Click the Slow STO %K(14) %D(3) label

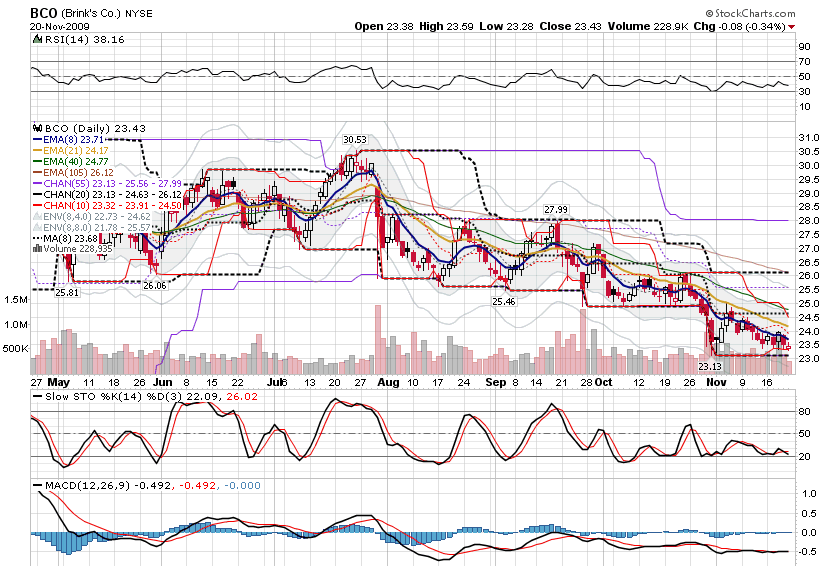coord(114,396)
